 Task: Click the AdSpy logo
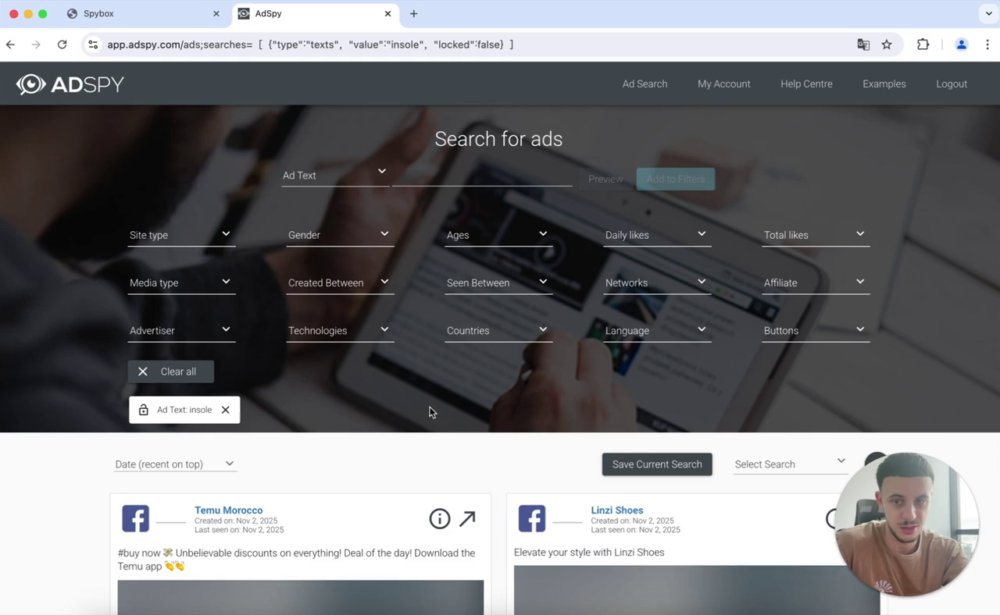[x=70, y=84]
